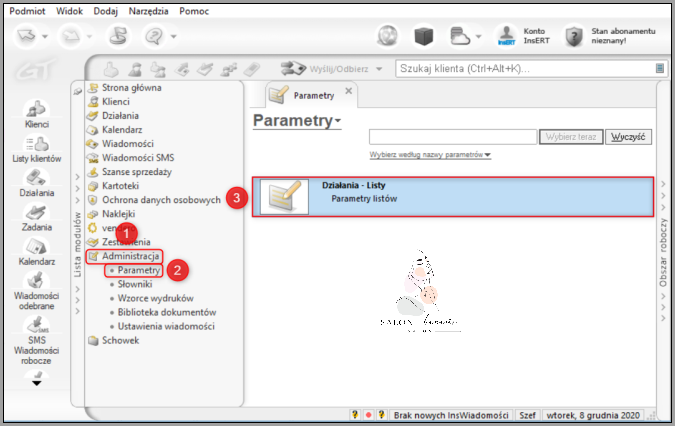
Task: Click Wyślij/Odbierz send receive button
Action: (324, 68)
